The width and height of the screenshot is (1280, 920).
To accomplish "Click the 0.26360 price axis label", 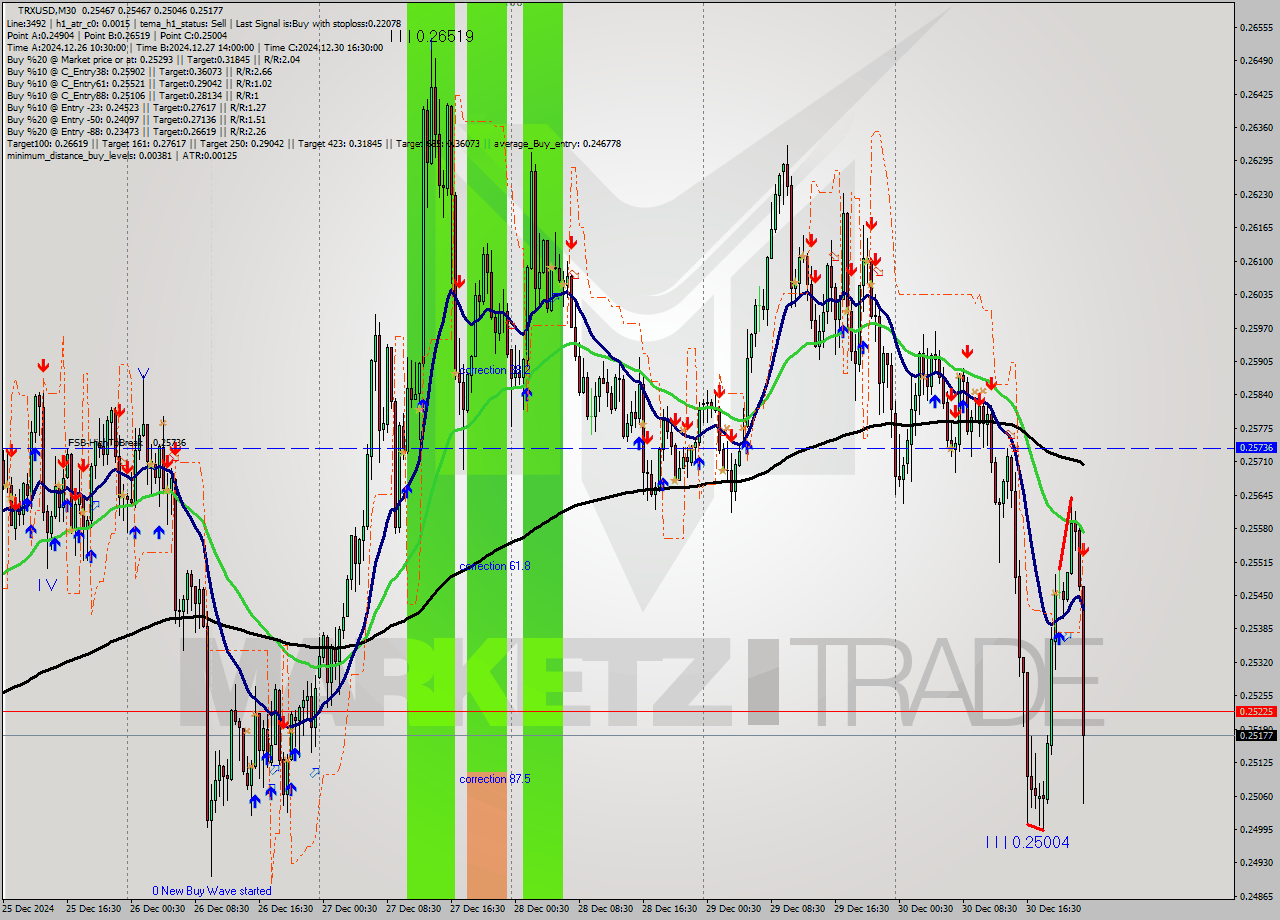I will [1256, 128].
